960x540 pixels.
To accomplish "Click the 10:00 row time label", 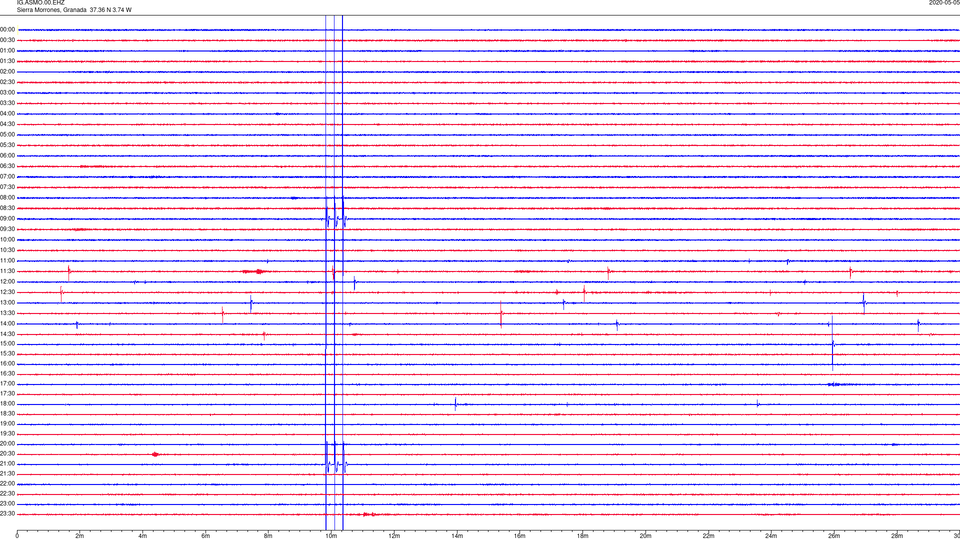I will pyautogui.click(x=7, y=239).
